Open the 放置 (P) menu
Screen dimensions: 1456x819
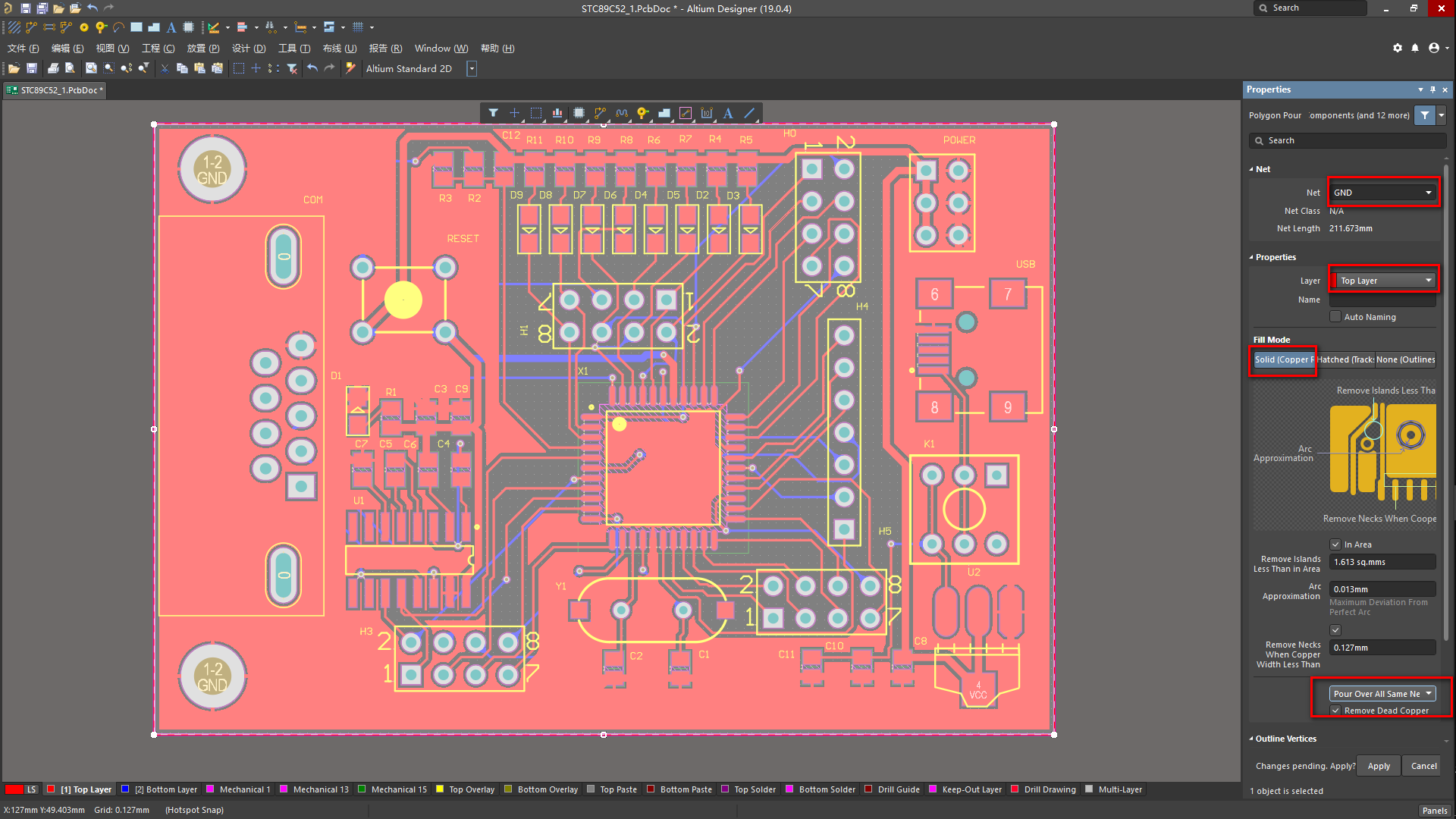pyautogui.click(x=202, y=49)
